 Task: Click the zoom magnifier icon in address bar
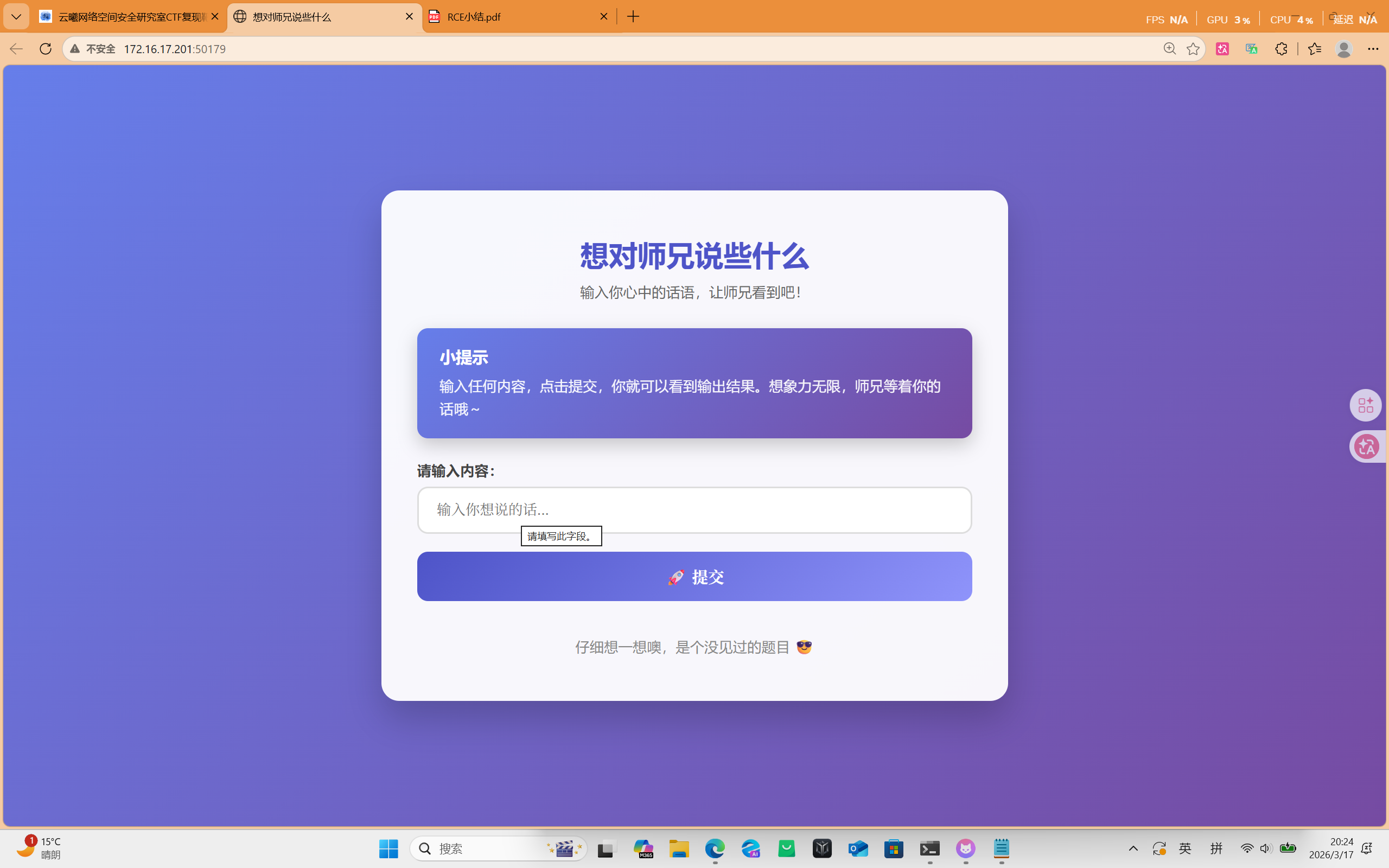pos(1169,49)
